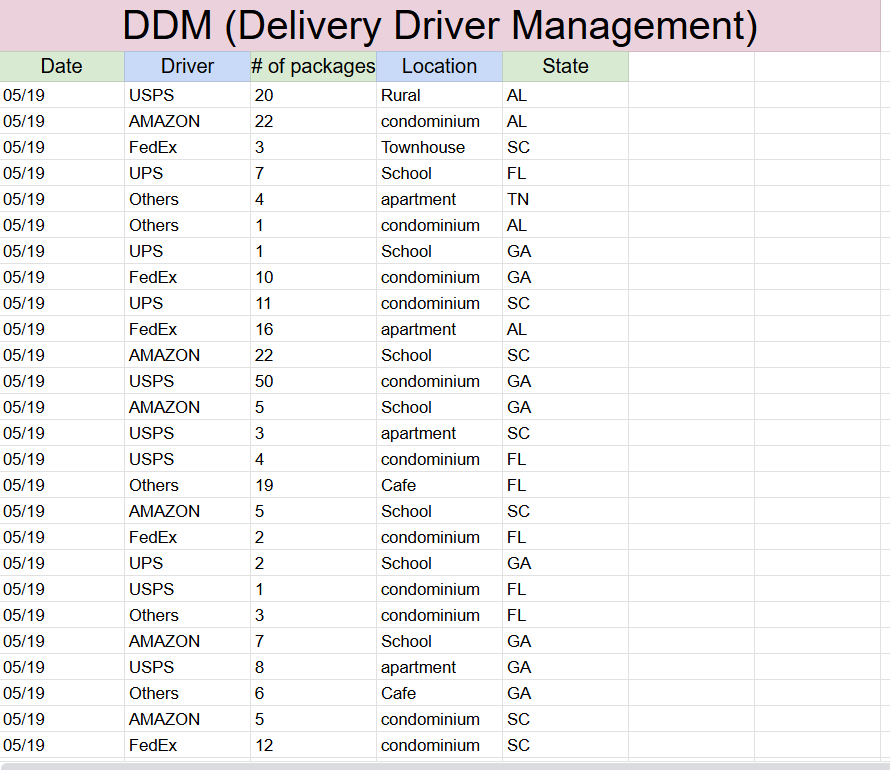Select 'Others' driver in the 6-package row
The width and height of the screenshot is (890, 770).
click(x=187, y=693)
